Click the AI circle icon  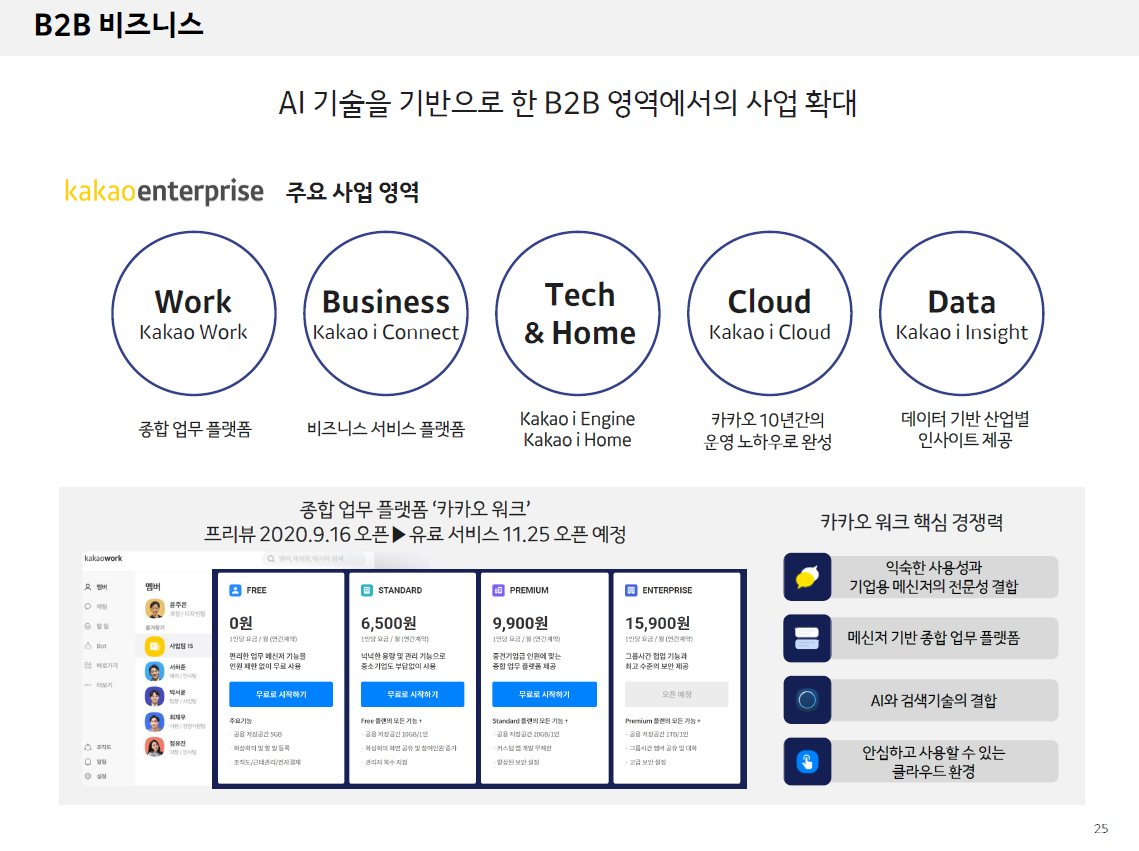807,700
